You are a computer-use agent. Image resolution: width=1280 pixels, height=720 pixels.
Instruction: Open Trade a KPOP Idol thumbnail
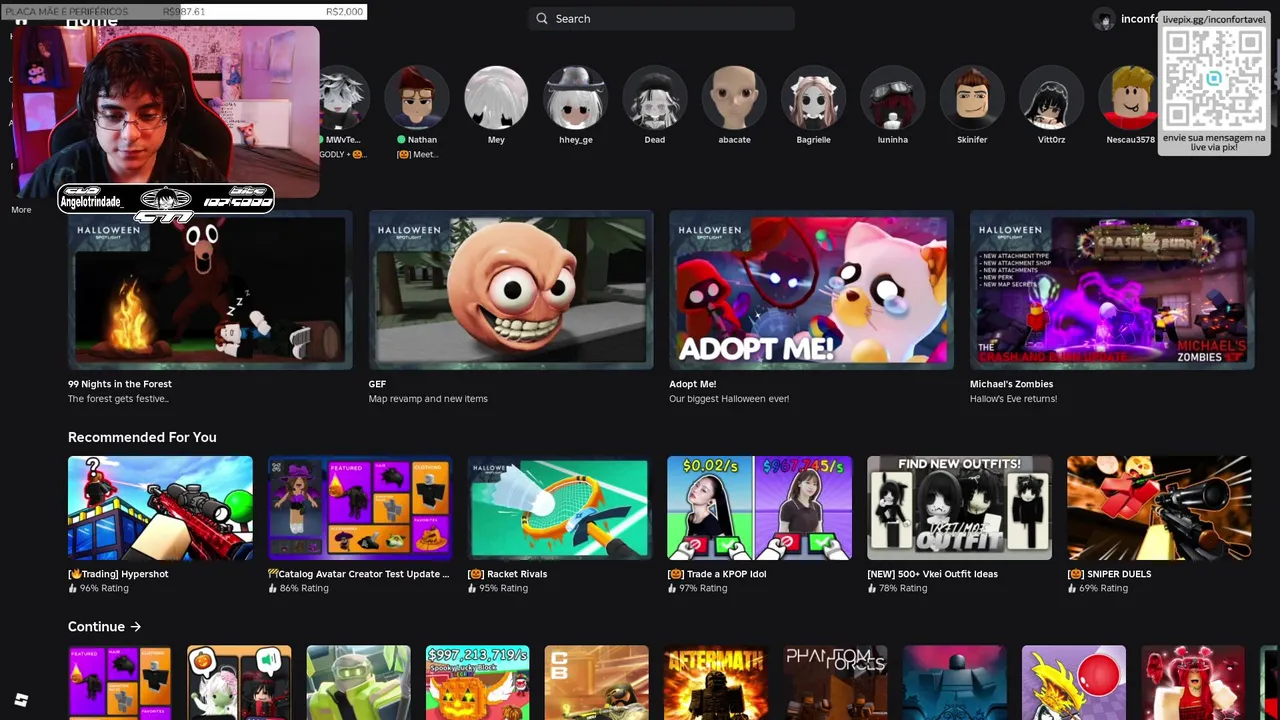point(760,508)
